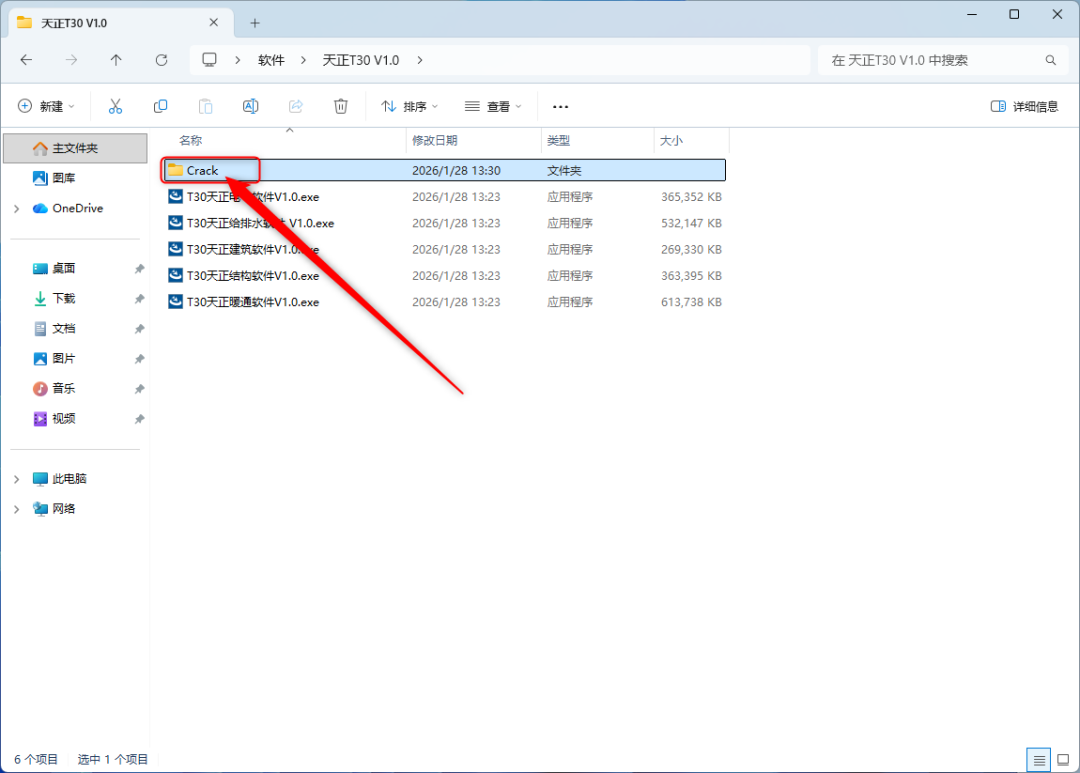This screenshot has width=1080, height=773.
Task: Open the three-dots more options menu
Action: [561, 107]
